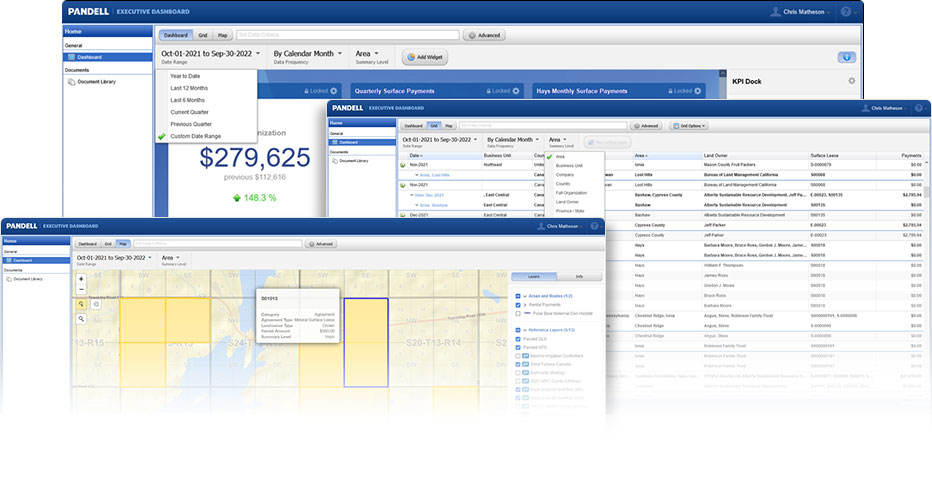The width and height of the screenshot is (932, 487).
Task: Collapse the KPI dock with the small arrow
Action: pyautogui.click(x=722, y=73)
